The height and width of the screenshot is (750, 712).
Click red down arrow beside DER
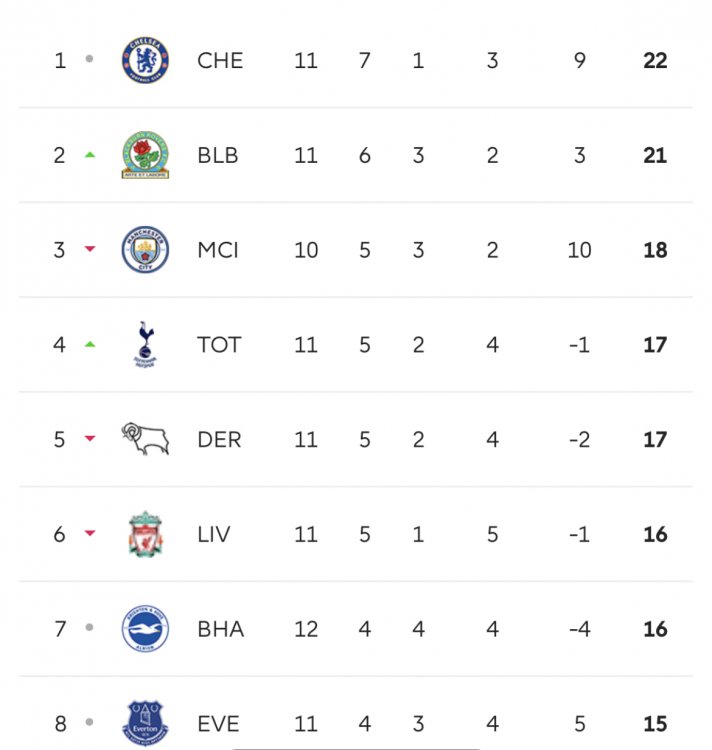(90, 439)
